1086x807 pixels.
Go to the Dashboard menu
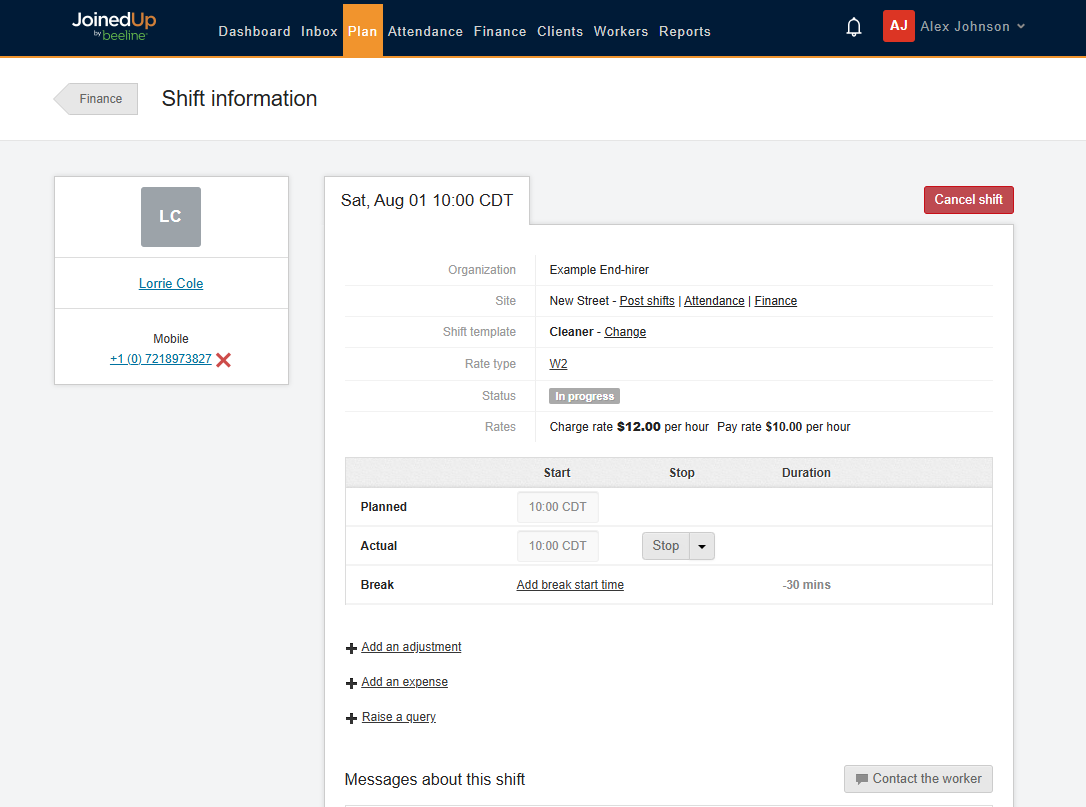tap(254, 31)
